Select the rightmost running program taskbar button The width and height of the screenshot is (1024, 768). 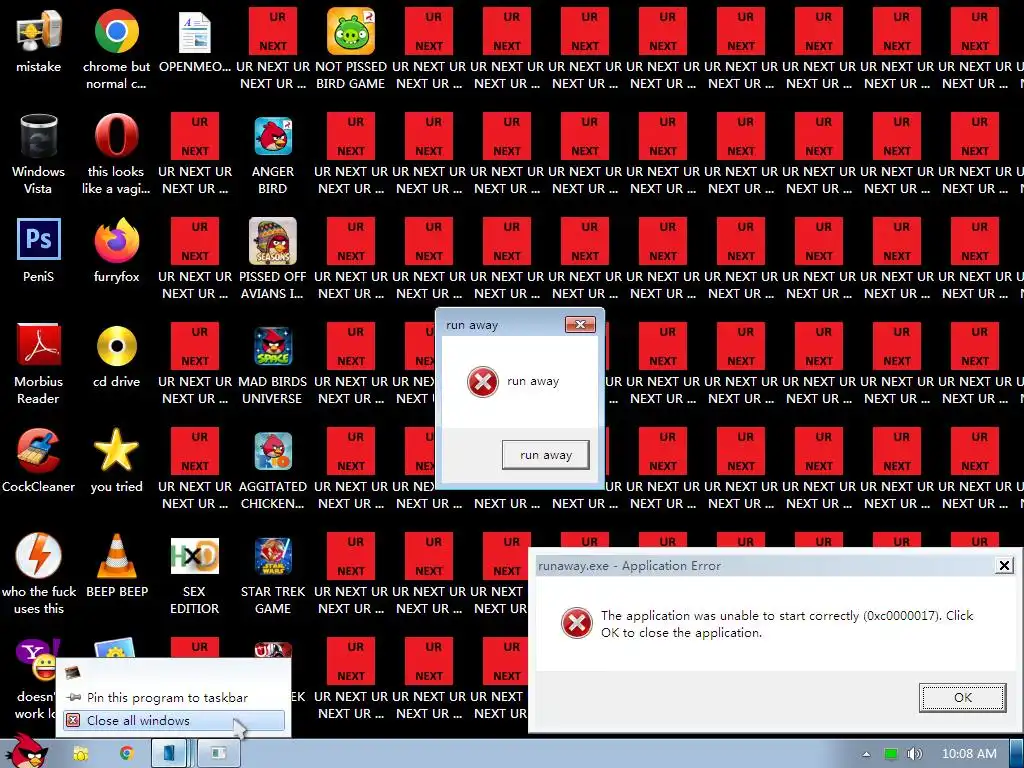[x=219, y=754]
